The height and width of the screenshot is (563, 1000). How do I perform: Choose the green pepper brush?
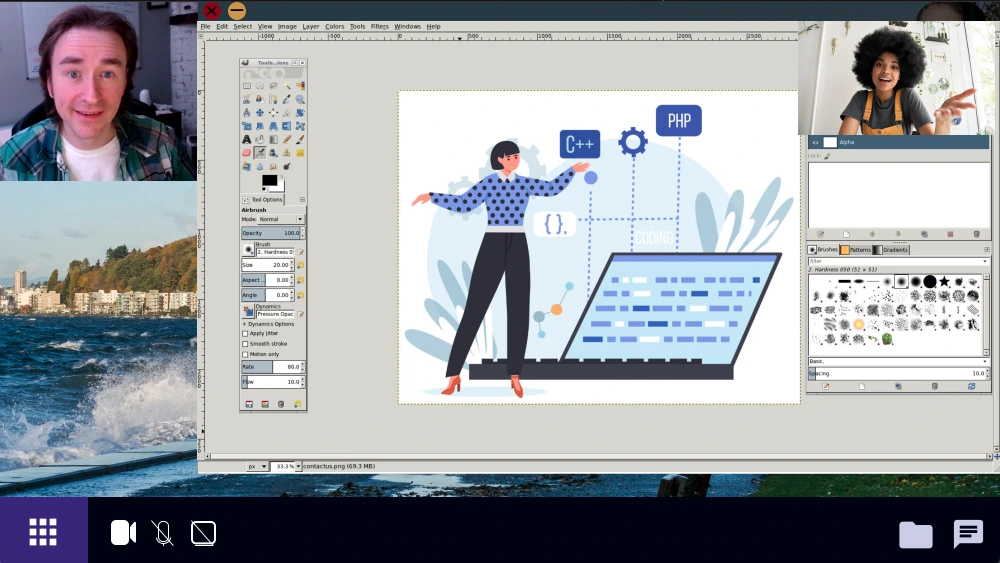click(886, 339)
